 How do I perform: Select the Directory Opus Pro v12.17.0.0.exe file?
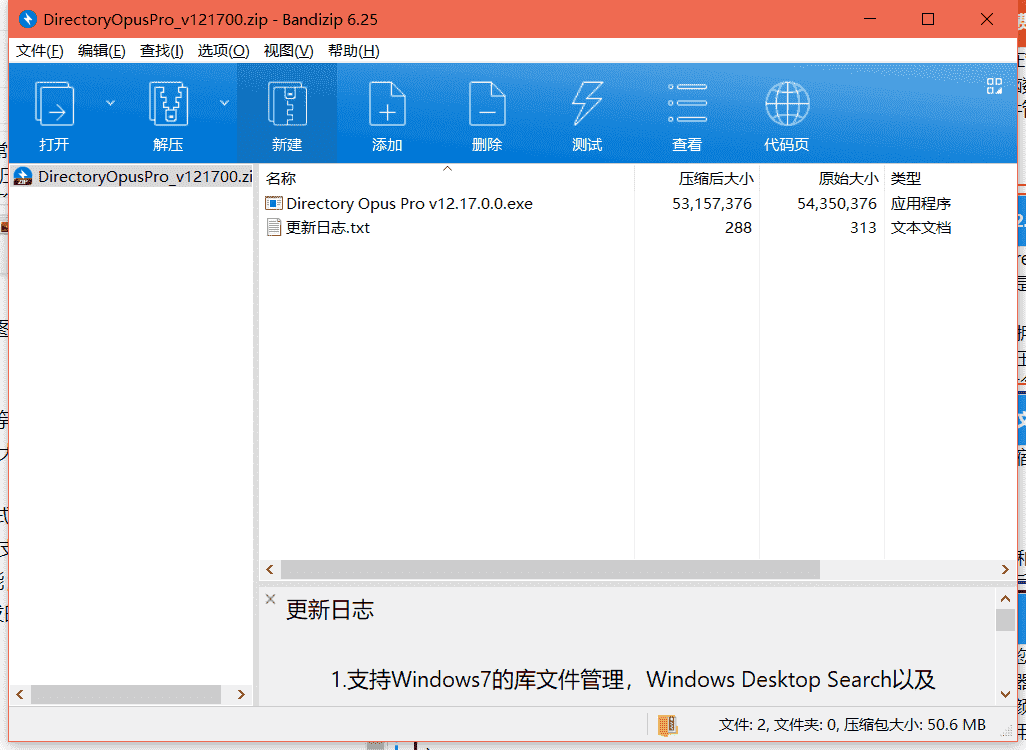click(410, 204)
